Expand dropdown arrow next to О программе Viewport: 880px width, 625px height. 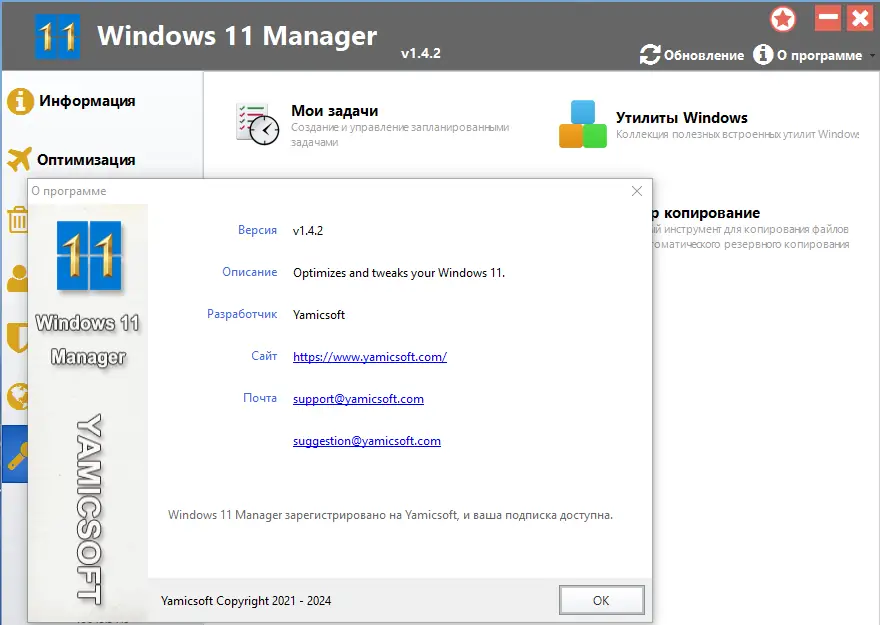[x=872, y=56]
